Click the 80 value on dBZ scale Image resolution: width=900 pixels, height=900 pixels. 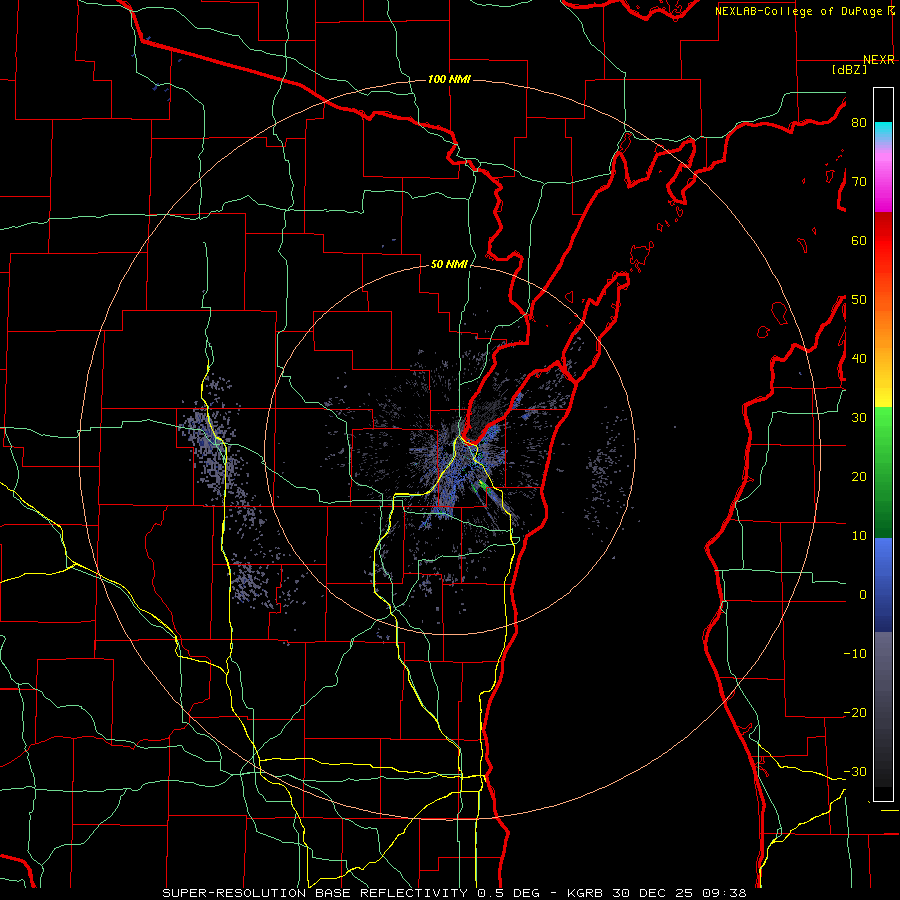click(x=859, y=123)
